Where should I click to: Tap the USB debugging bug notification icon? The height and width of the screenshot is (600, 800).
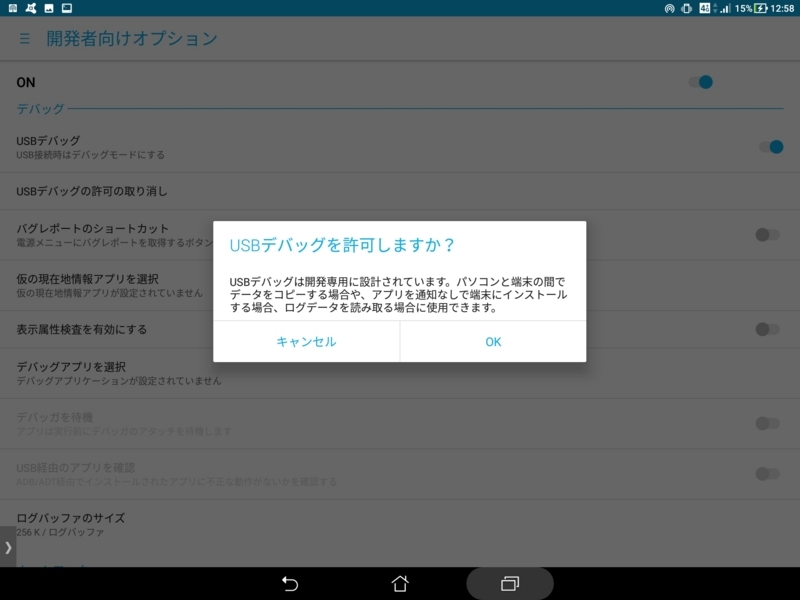(31, 8)
